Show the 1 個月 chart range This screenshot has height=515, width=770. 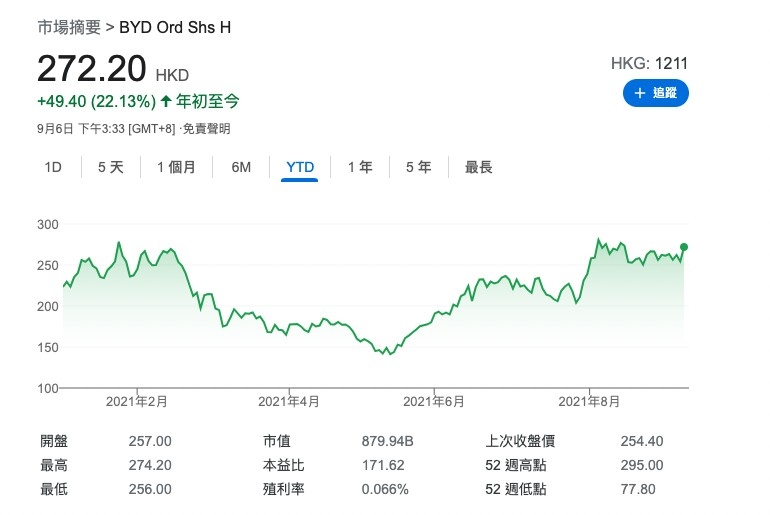[x=176, y=167]
